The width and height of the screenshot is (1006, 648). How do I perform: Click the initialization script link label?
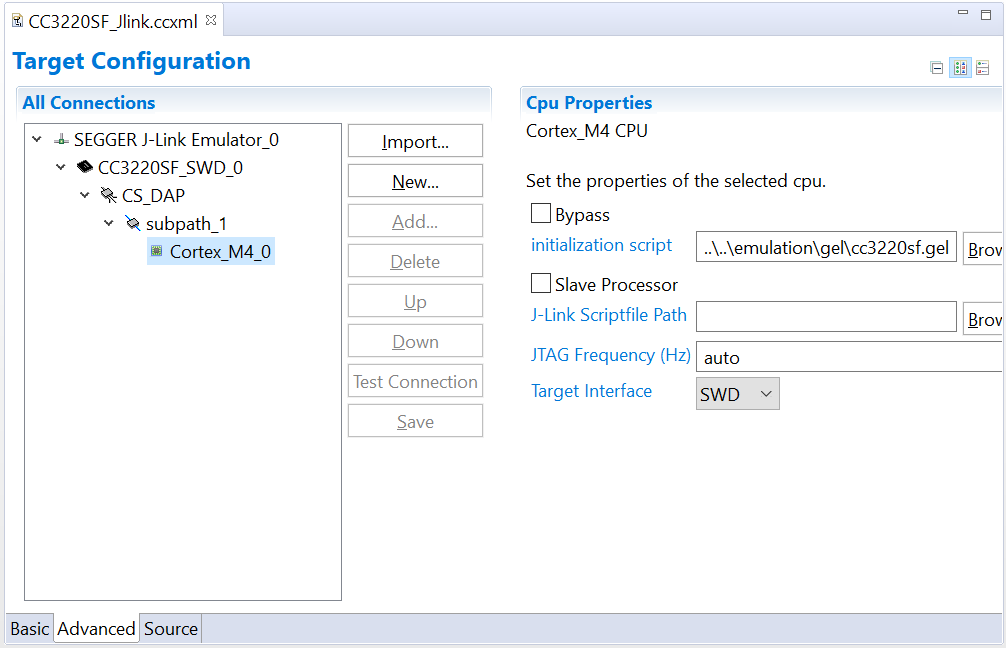pyautogui.click(x=601, y=245)
